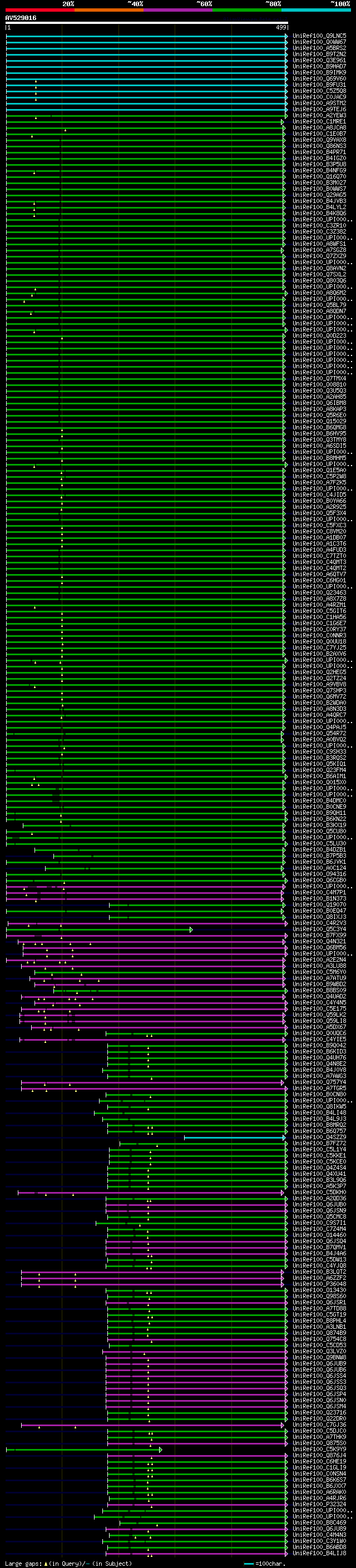The width and height of the screenshot is (356, 1568).
Task: Click hit label UniRef100_A2E2N4
Action: (319, 960)
